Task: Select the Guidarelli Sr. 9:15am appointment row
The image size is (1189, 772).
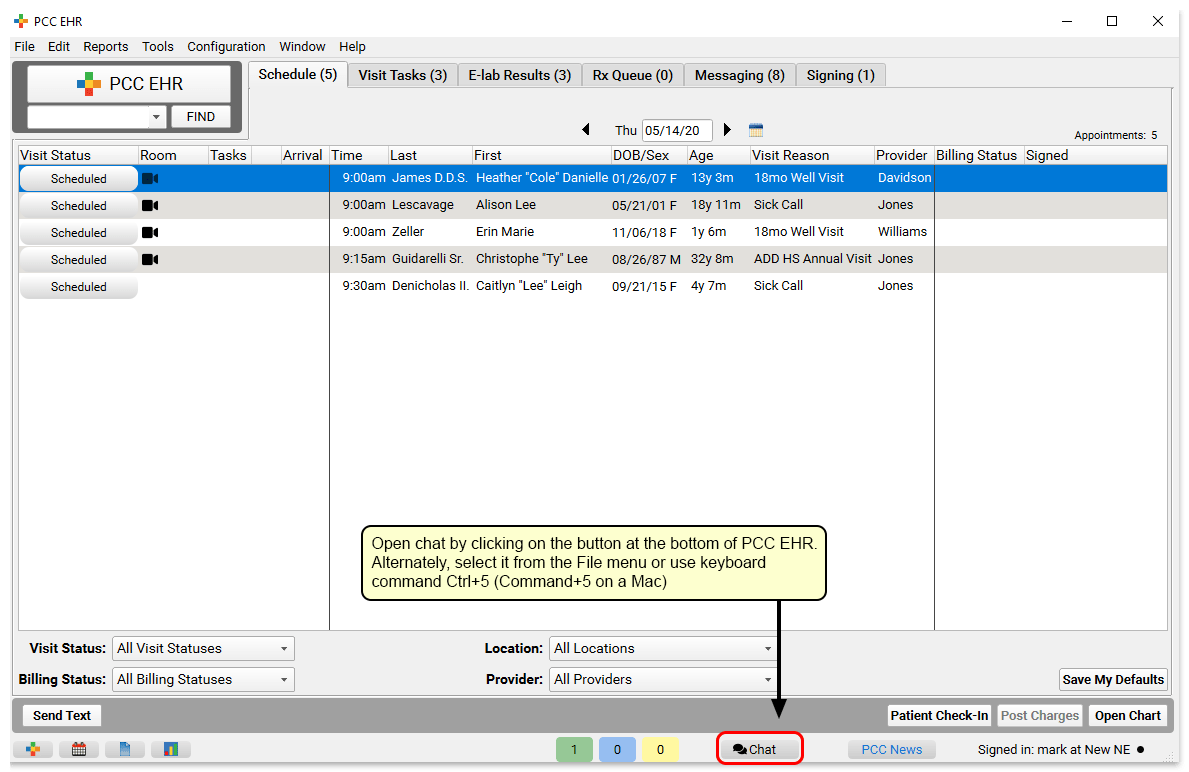Action: pos(593,259)
